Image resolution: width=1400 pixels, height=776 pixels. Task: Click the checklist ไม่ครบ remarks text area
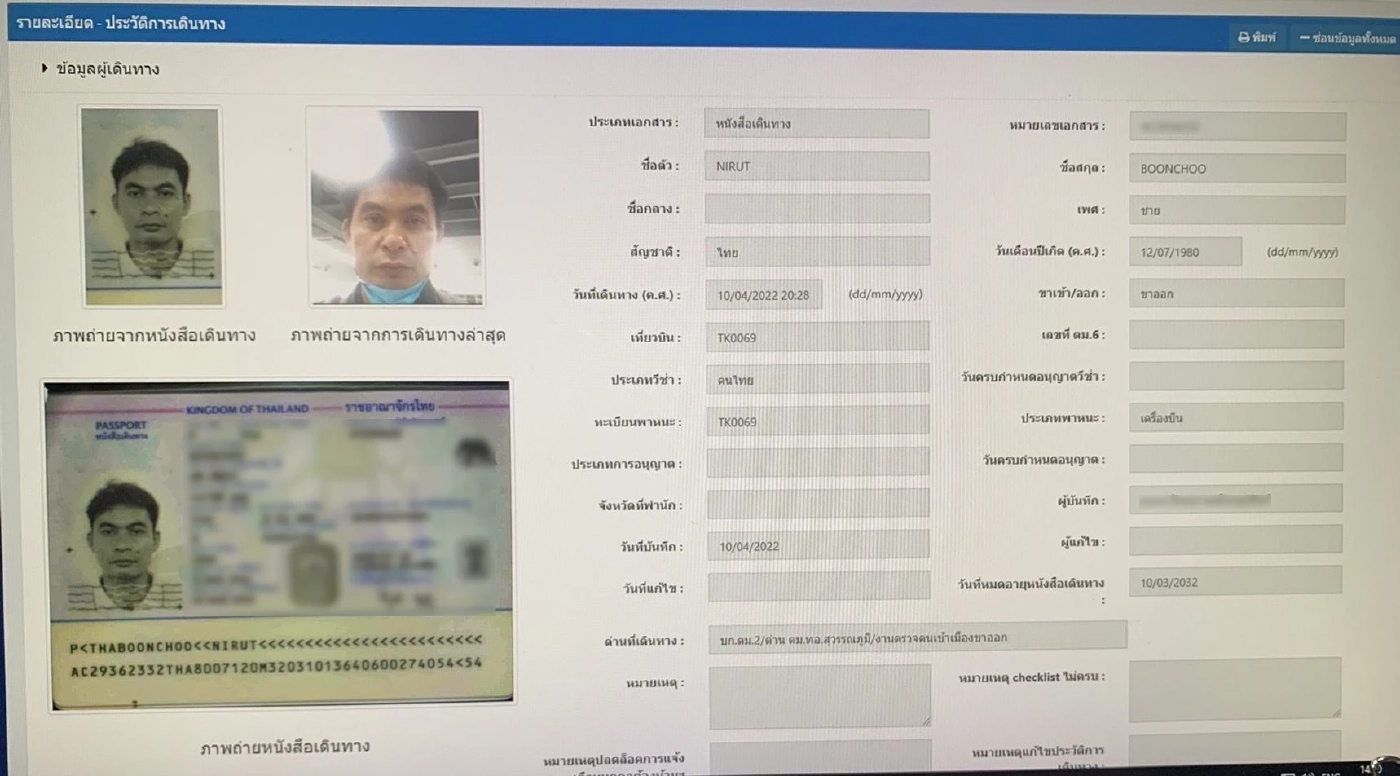pyautogui.click(x=1234, y=689)
